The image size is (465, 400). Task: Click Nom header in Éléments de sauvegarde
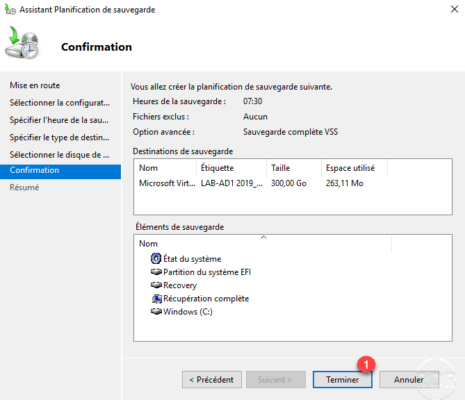click(263, 244)
